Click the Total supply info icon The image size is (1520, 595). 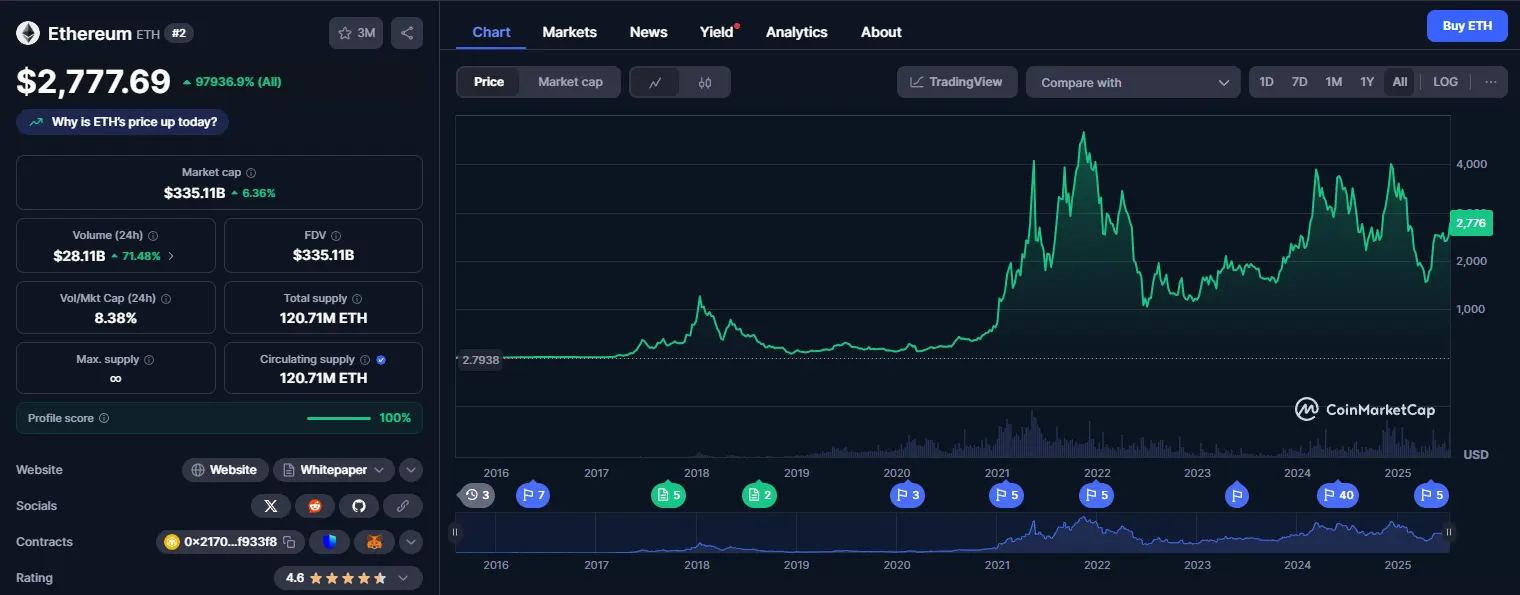pyautogui.click(x=357, y=299)
